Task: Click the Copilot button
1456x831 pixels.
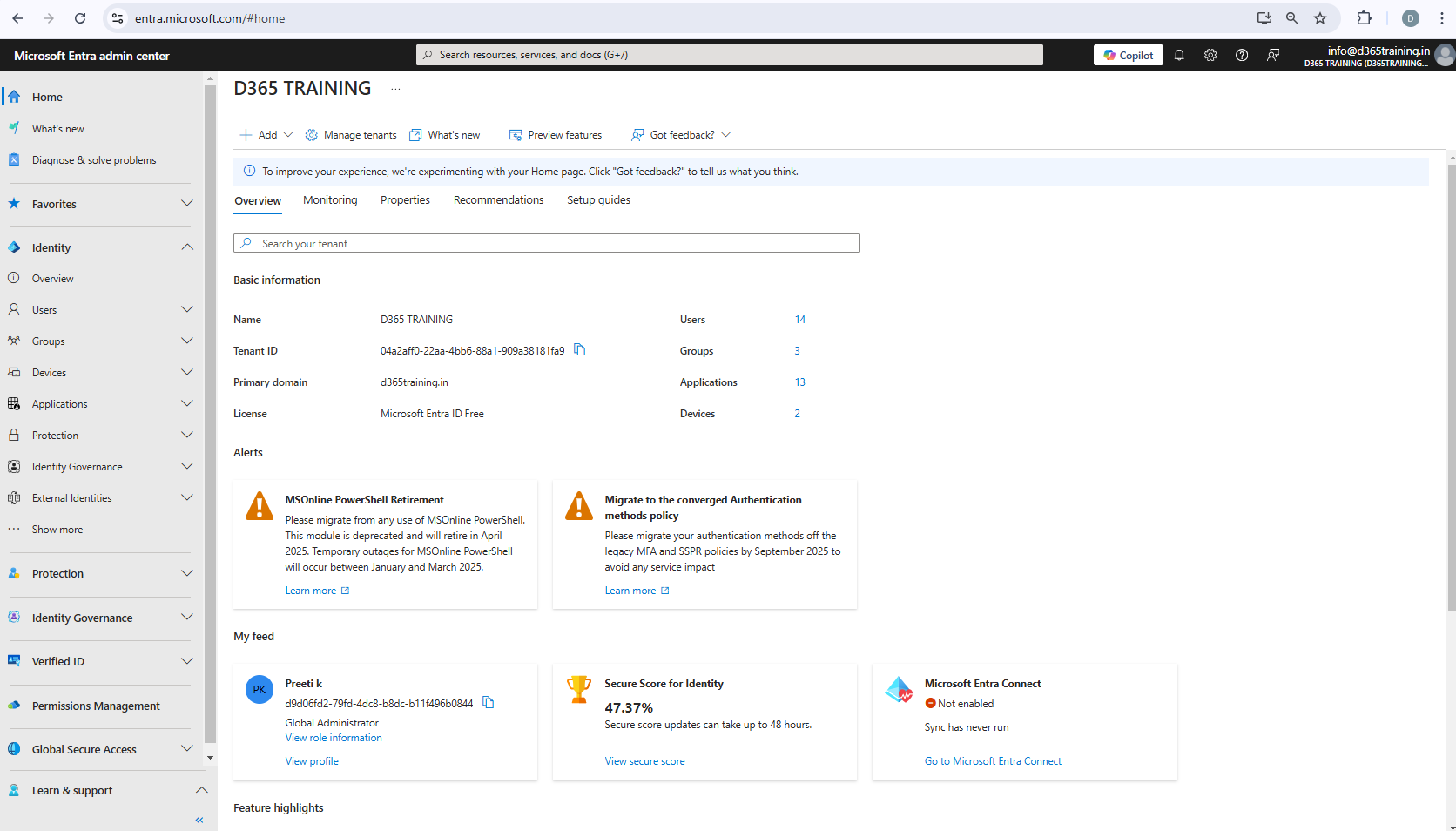Action: tap(1128, 55)
